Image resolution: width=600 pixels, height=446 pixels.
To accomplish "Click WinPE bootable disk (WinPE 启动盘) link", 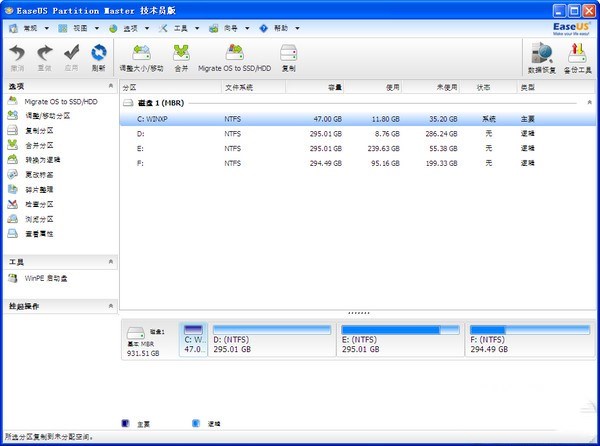I will [47, 277].
